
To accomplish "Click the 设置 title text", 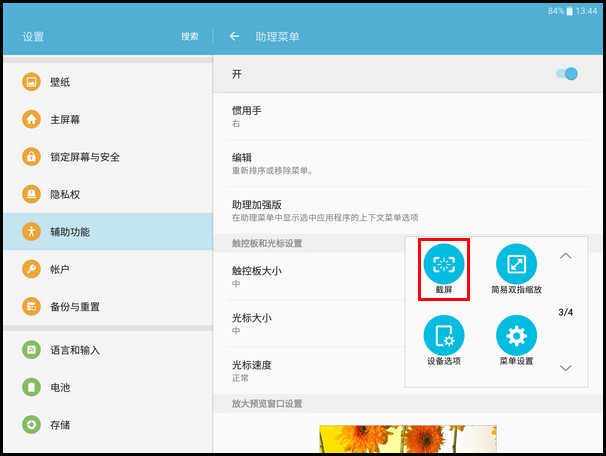I will tap(33, 37).
